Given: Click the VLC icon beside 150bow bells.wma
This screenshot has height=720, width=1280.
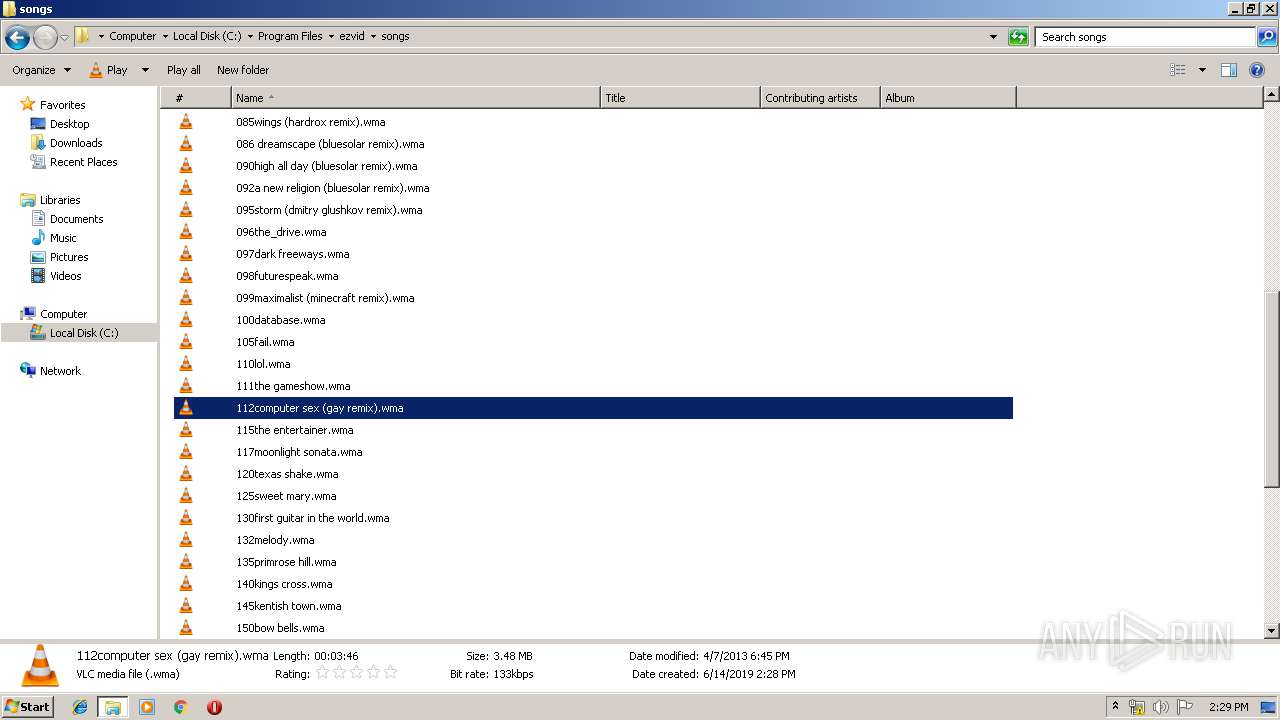Looking at the screenshot, I should pos(186,628).
